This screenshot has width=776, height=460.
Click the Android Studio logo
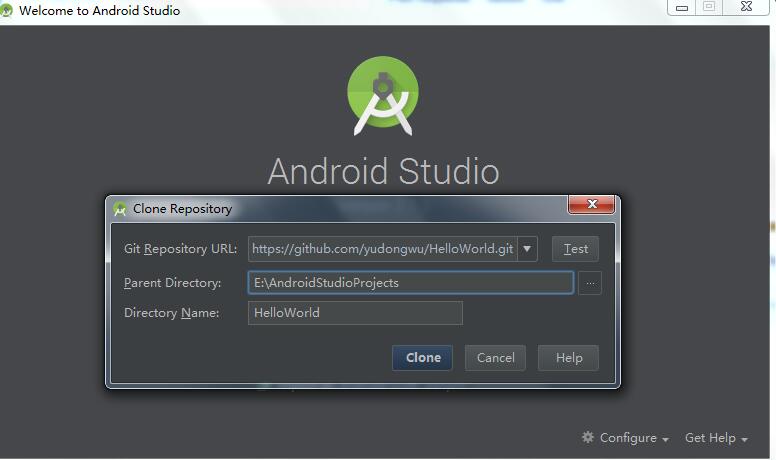[383, 96]
